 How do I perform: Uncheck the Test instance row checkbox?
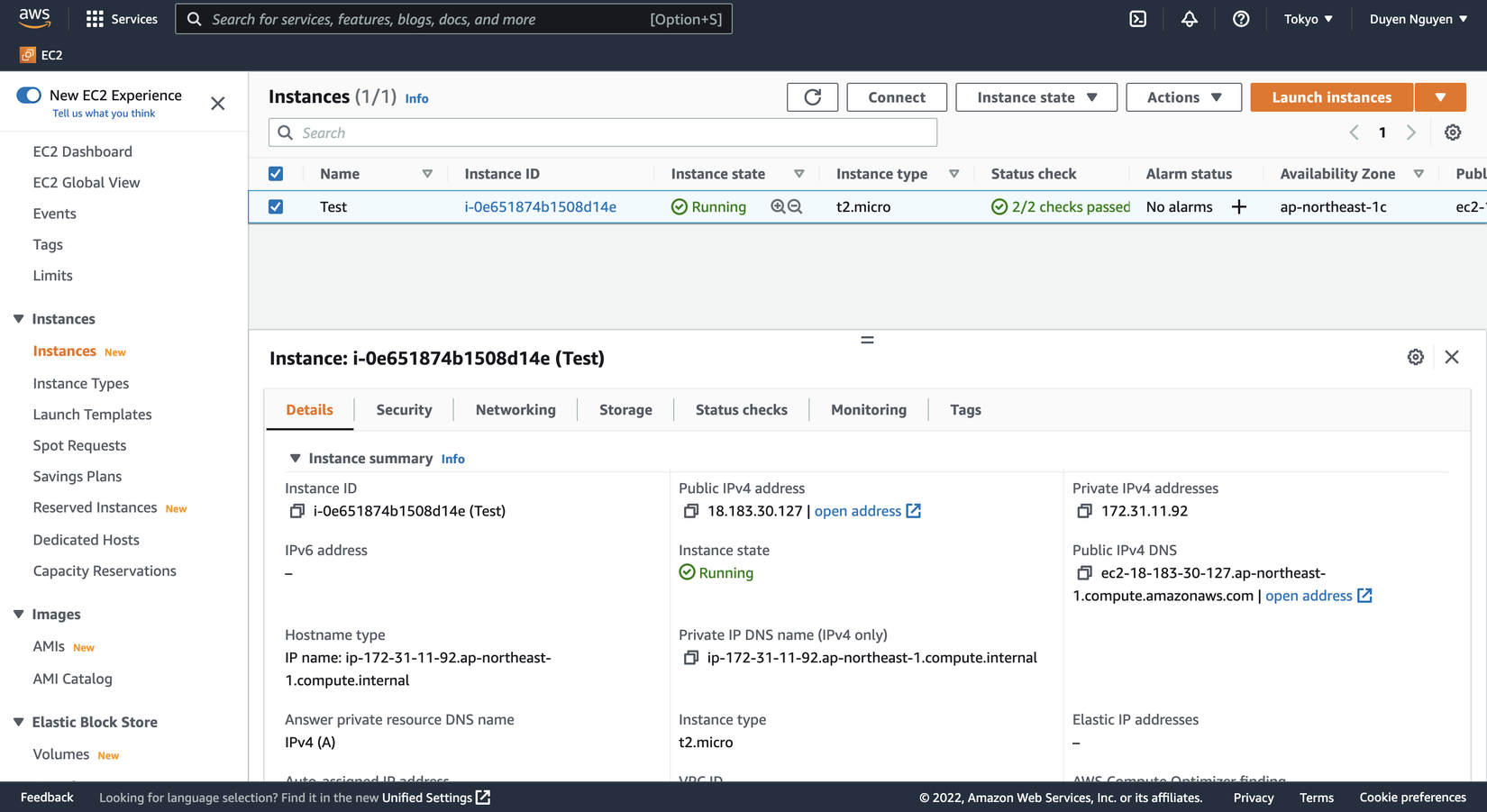276,206
